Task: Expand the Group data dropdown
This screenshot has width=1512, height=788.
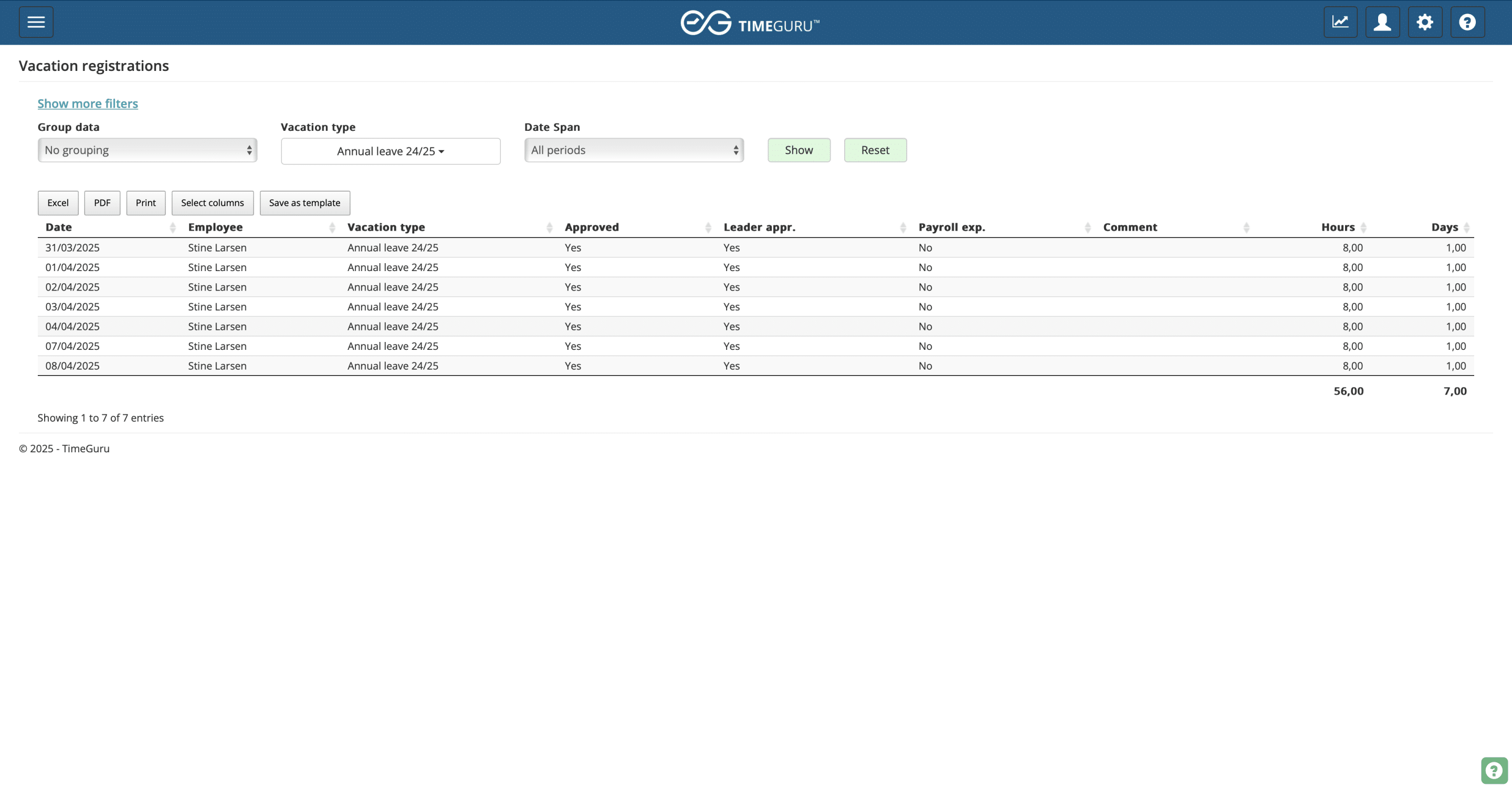Action: click(x=148, y=150)
